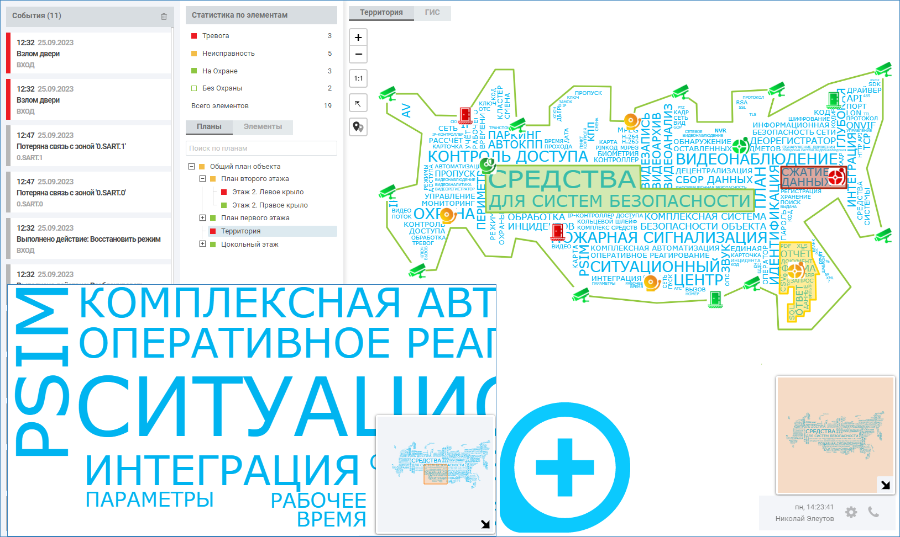Click red Тревога legend swatch
This screenshot has width=900, height=537.
pyautogui.click(x=194, y=36)
